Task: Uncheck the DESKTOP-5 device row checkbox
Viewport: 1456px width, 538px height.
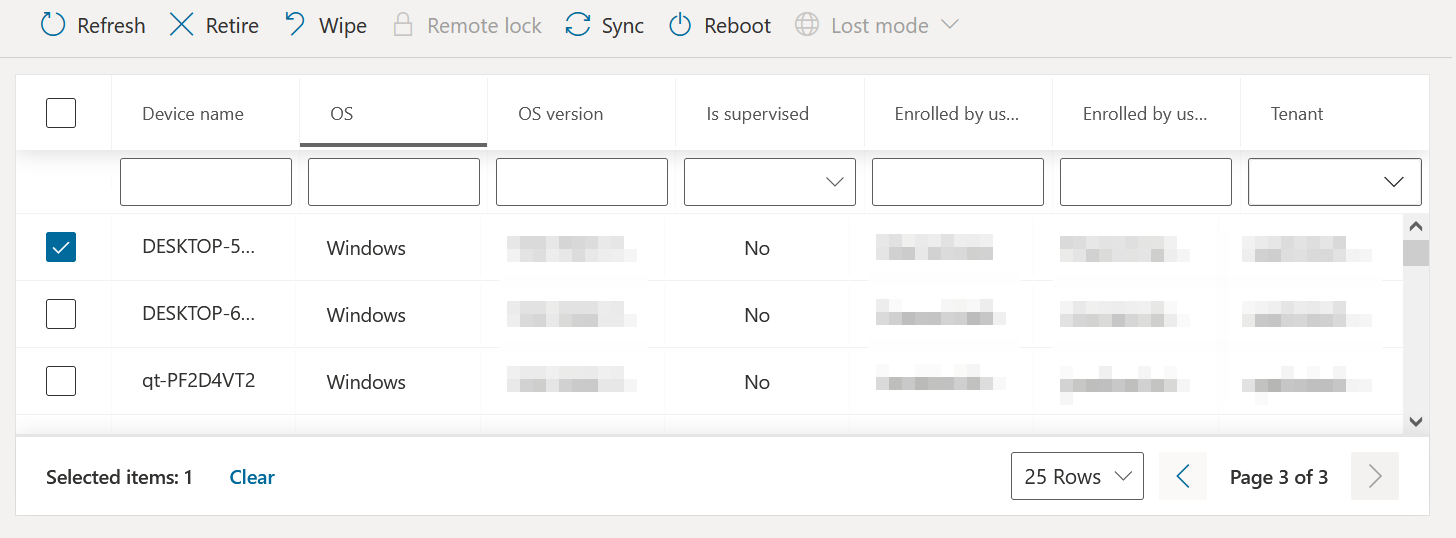Action: (x=61, y=247)
